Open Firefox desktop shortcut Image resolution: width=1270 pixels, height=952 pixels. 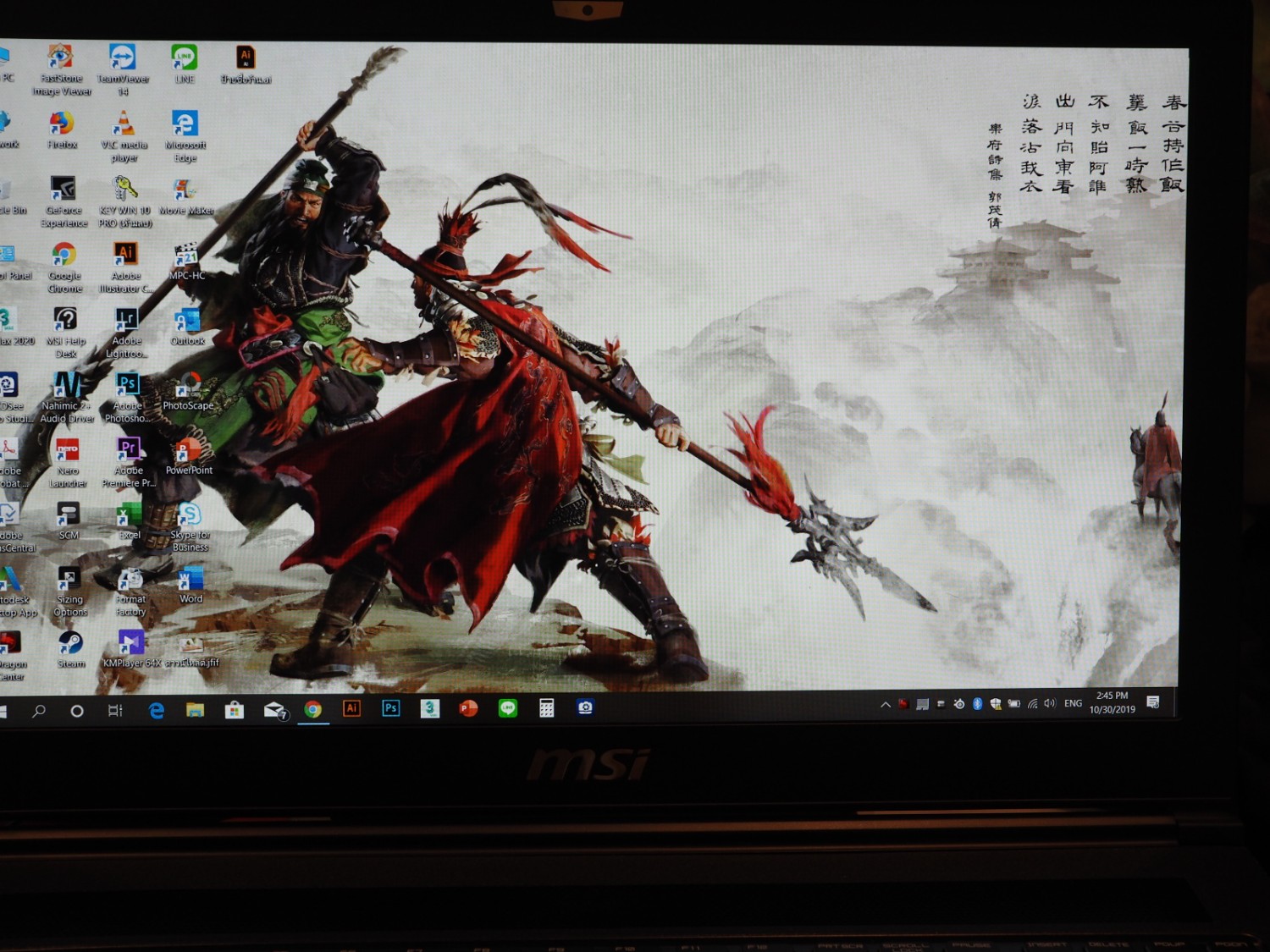coord(62,130)
